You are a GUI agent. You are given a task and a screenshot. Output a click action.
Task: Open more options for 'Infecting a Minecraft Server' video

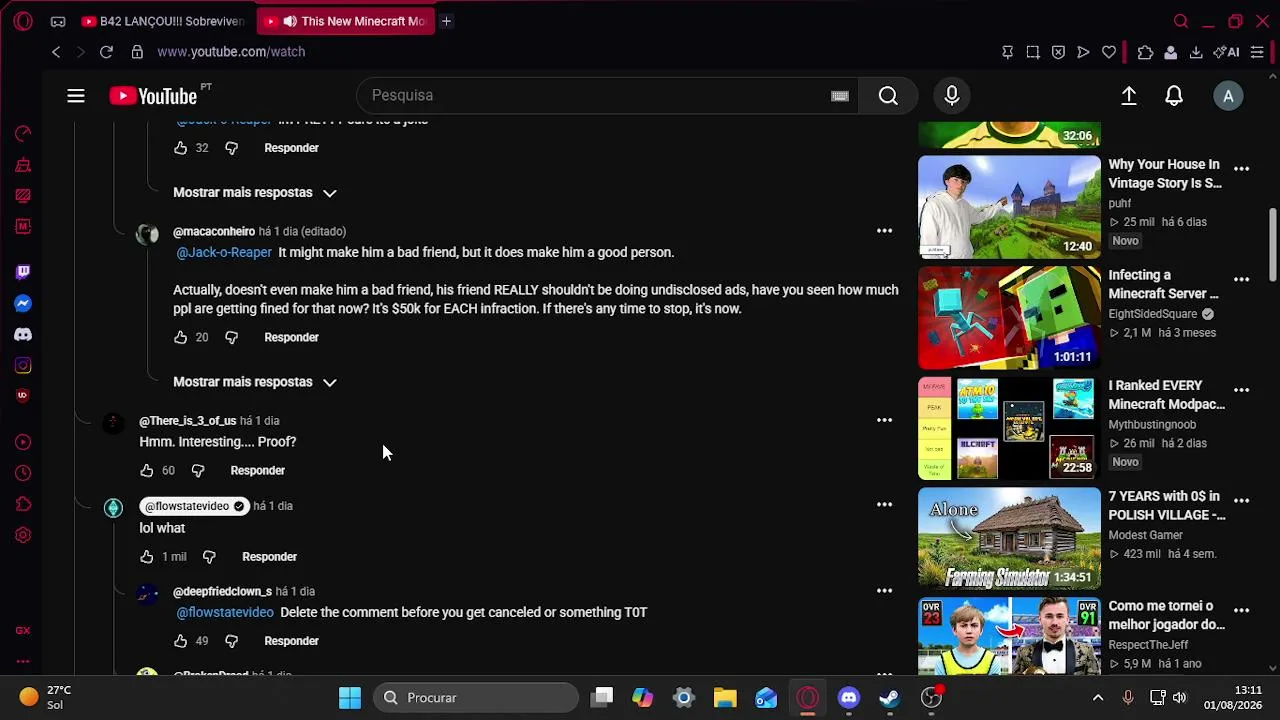1241,280
